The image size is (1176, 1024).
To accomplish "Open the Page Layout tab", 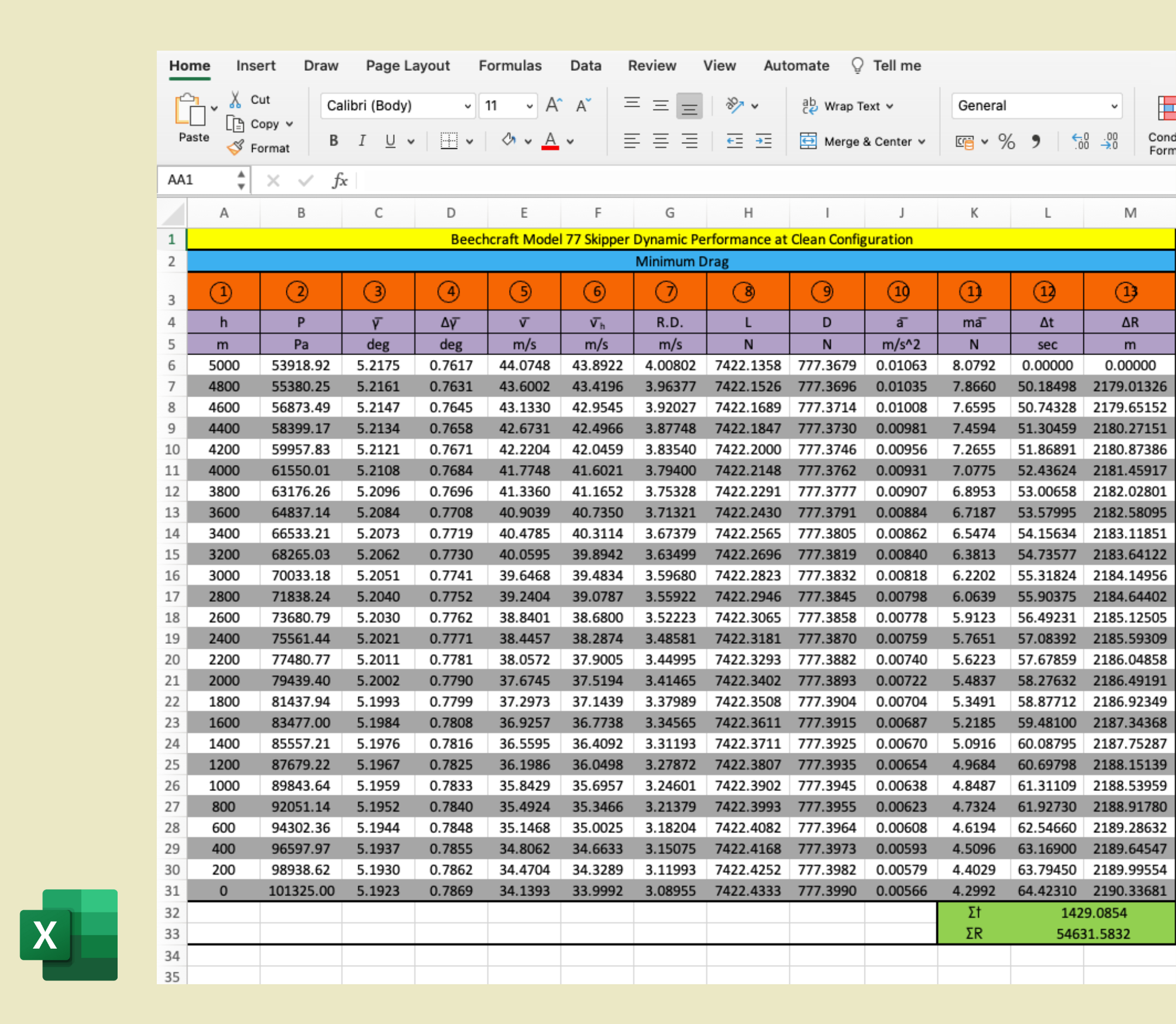I will [408, 66].
